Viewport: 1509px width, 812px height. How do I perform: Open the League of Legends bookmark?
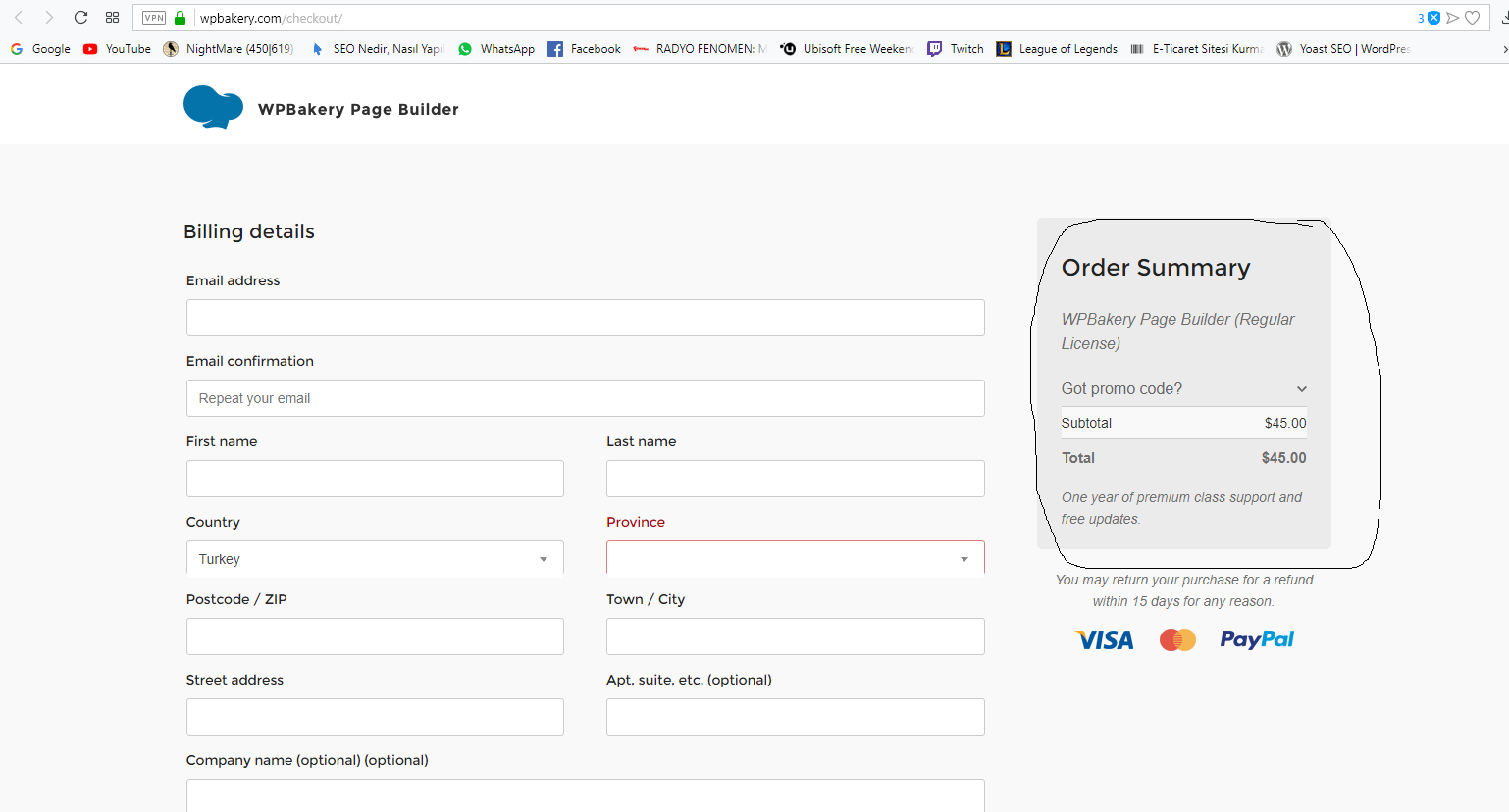tap(1057, 49)
